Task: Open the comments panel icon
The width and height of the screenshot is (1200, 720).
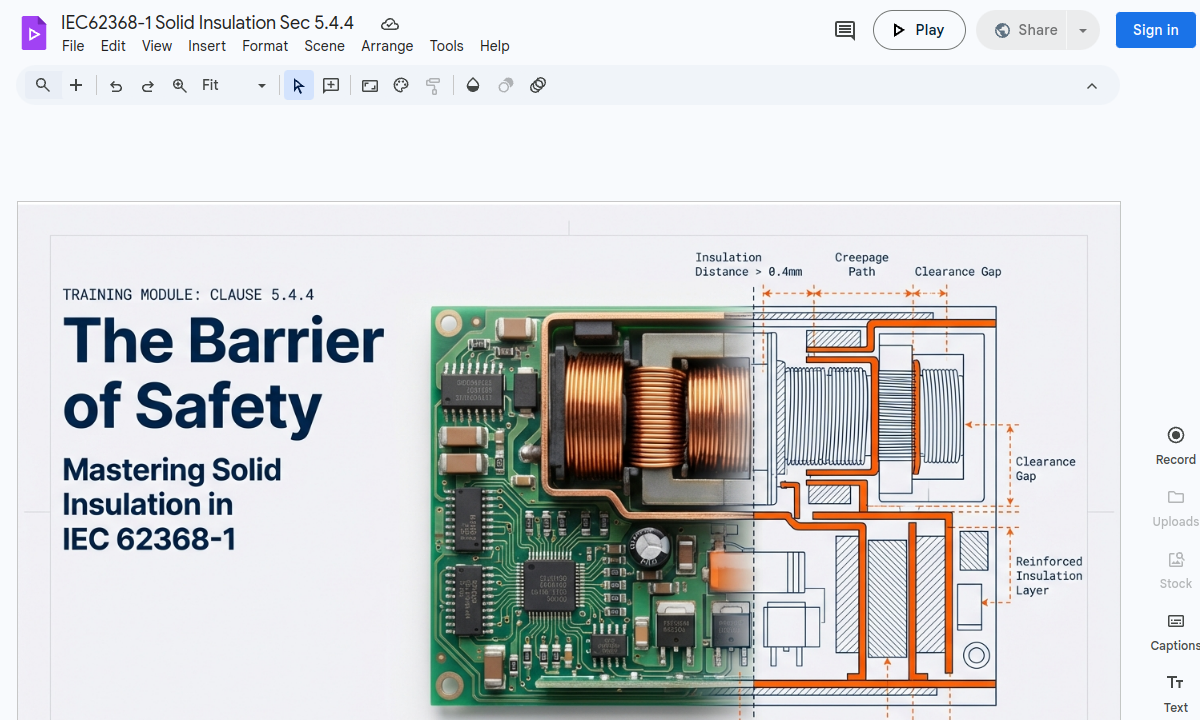Action: [x=845, y=30]
